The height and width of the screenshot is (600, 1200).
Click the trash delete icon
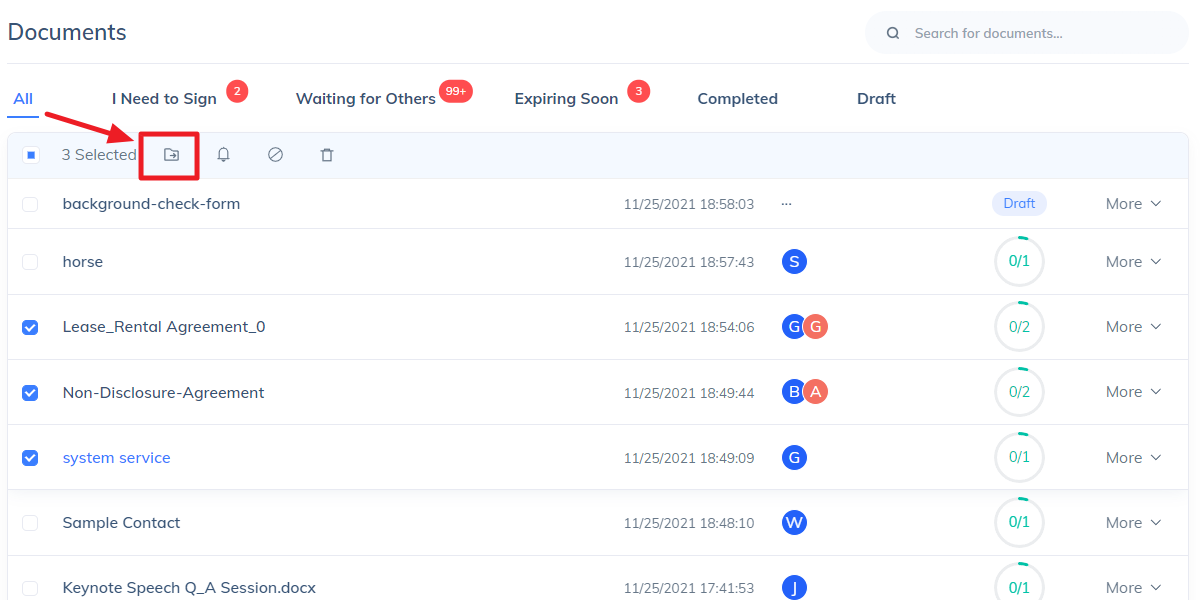327,155
